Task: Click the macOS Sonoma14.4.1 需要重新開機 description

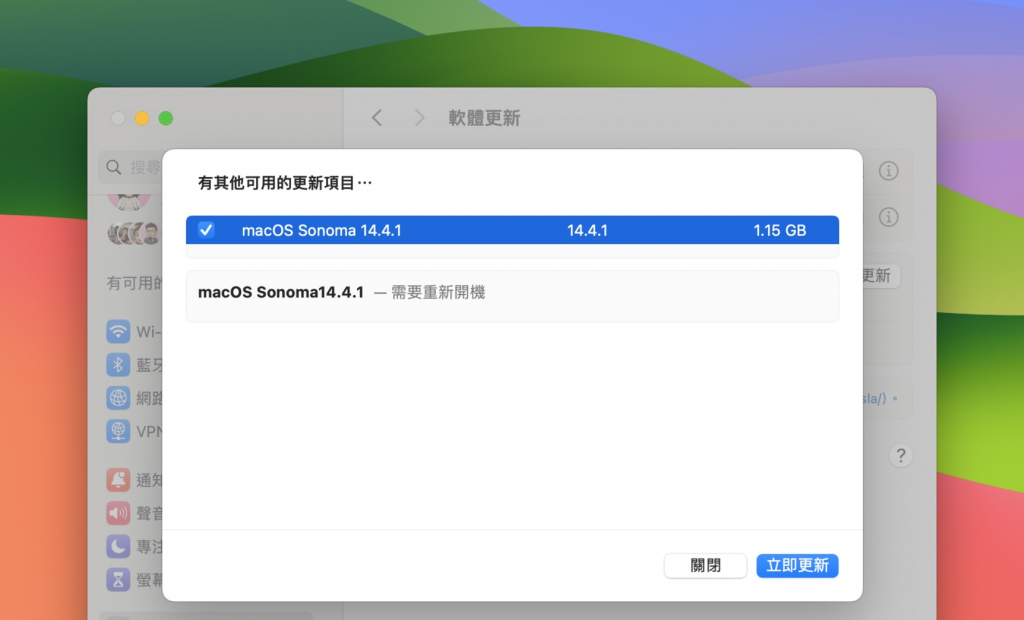Action: (x=342, y=293)
